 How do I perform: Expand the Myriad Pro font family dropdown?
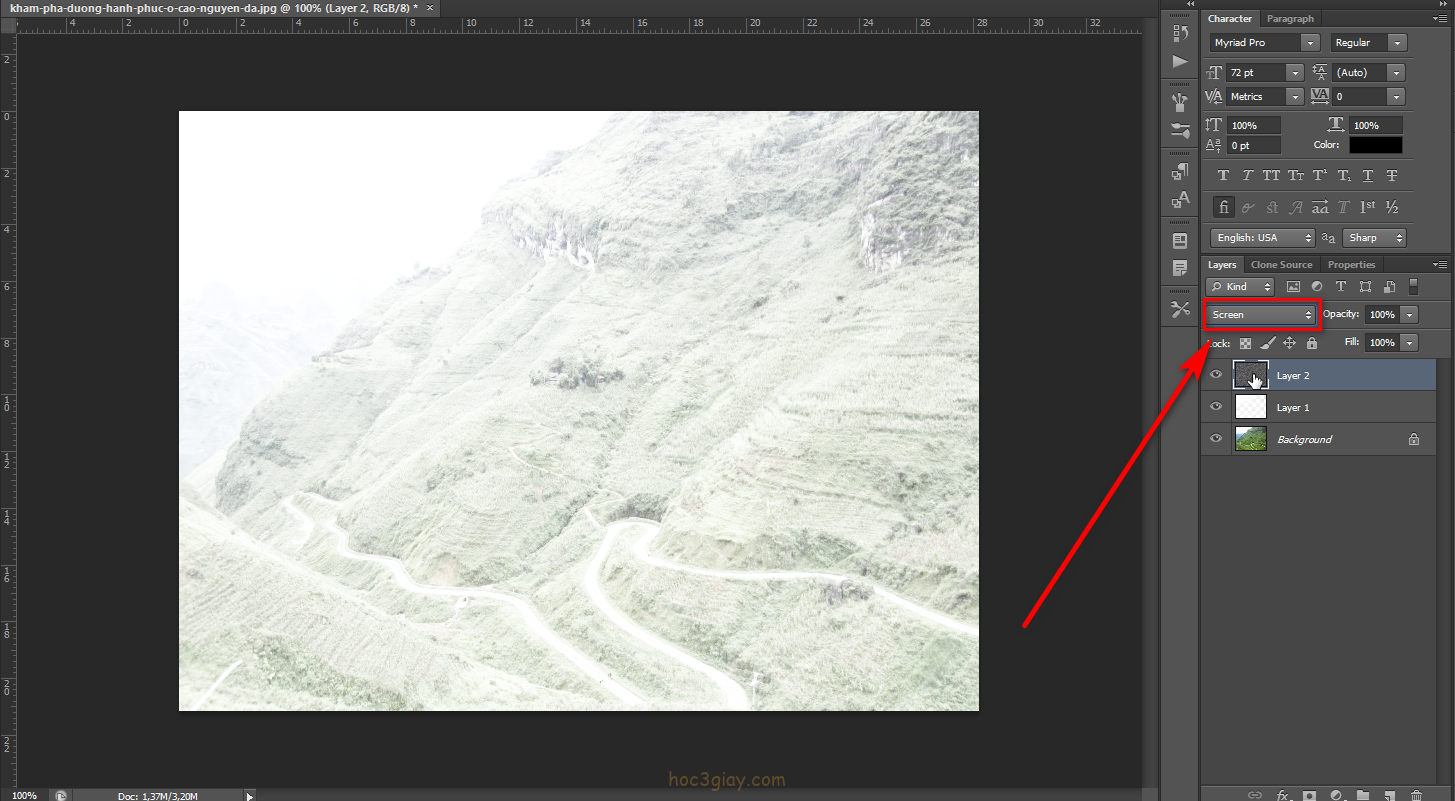pyautogui.click(x=1265, y=43)
